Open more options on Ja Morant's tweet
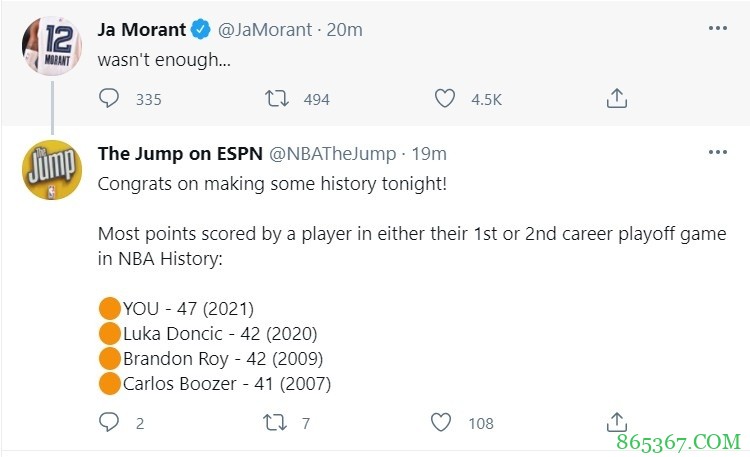The image size is (750, 457). point(718,29)
